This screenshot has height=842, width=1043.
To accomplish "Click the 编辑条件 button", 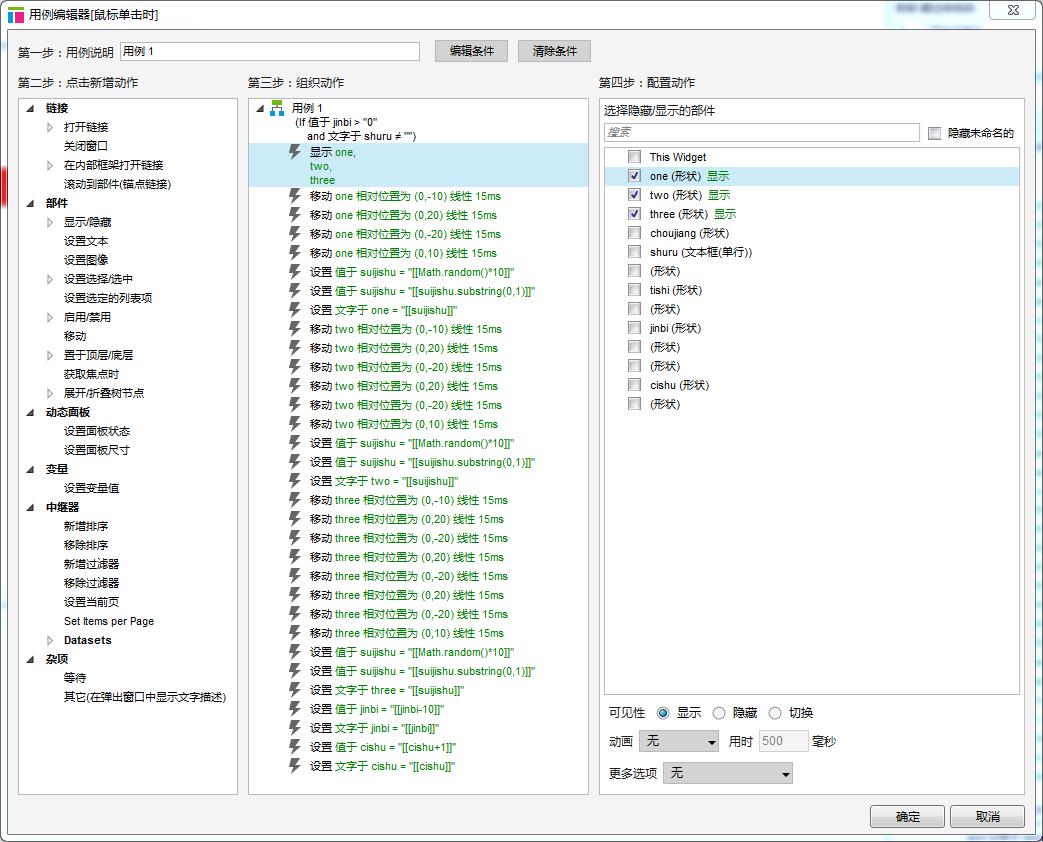I will pyautogui.click(x=472, y=51).
